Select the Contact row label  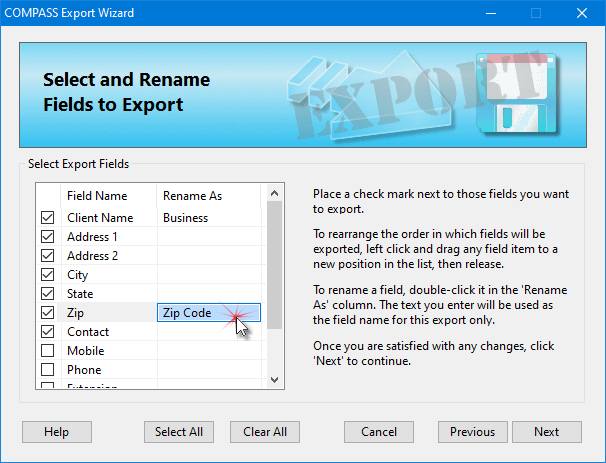[88, 332]
